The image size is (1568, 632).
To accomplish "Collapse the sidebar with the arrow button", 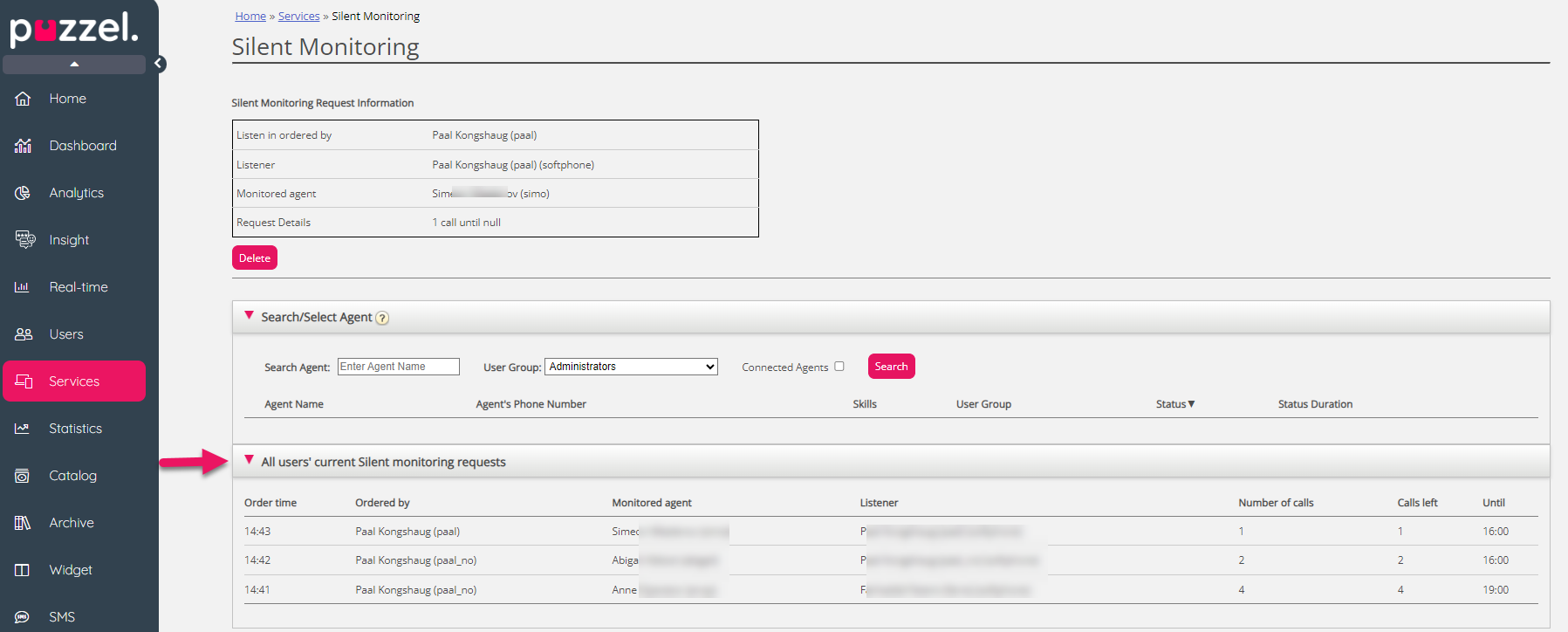I will 159,64.
